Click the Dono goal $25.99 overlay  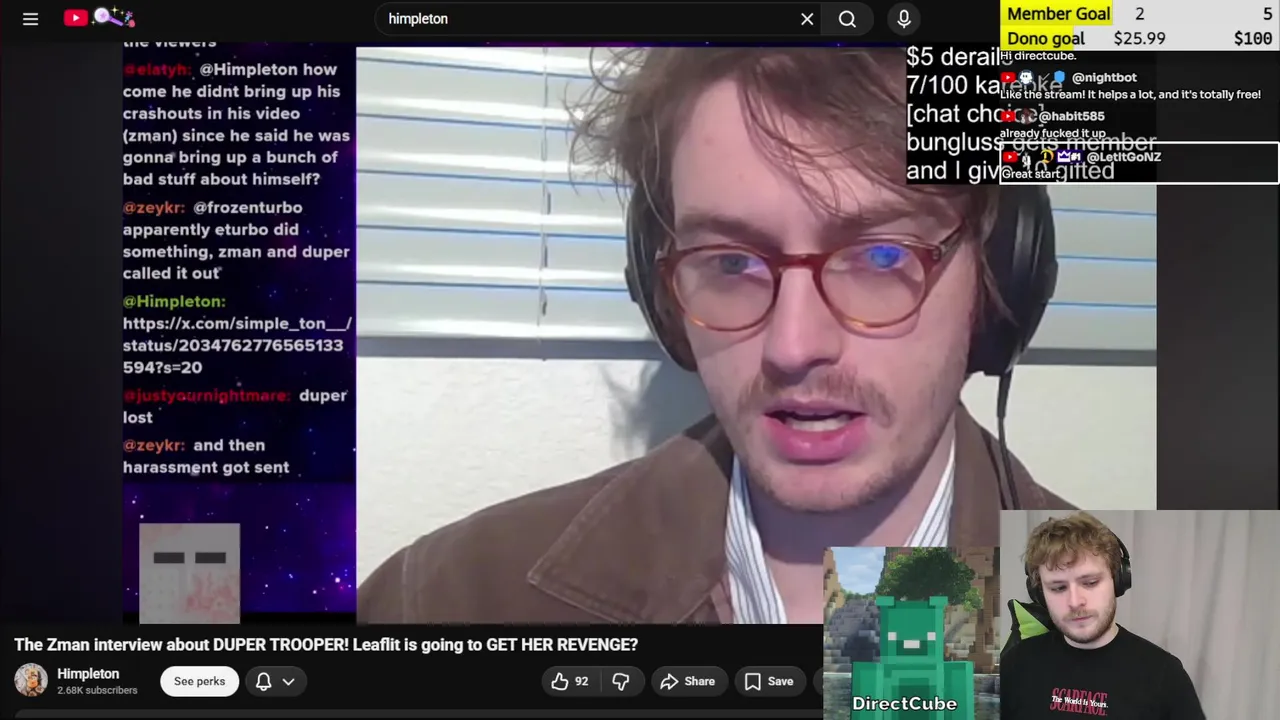coord(1140,39)
